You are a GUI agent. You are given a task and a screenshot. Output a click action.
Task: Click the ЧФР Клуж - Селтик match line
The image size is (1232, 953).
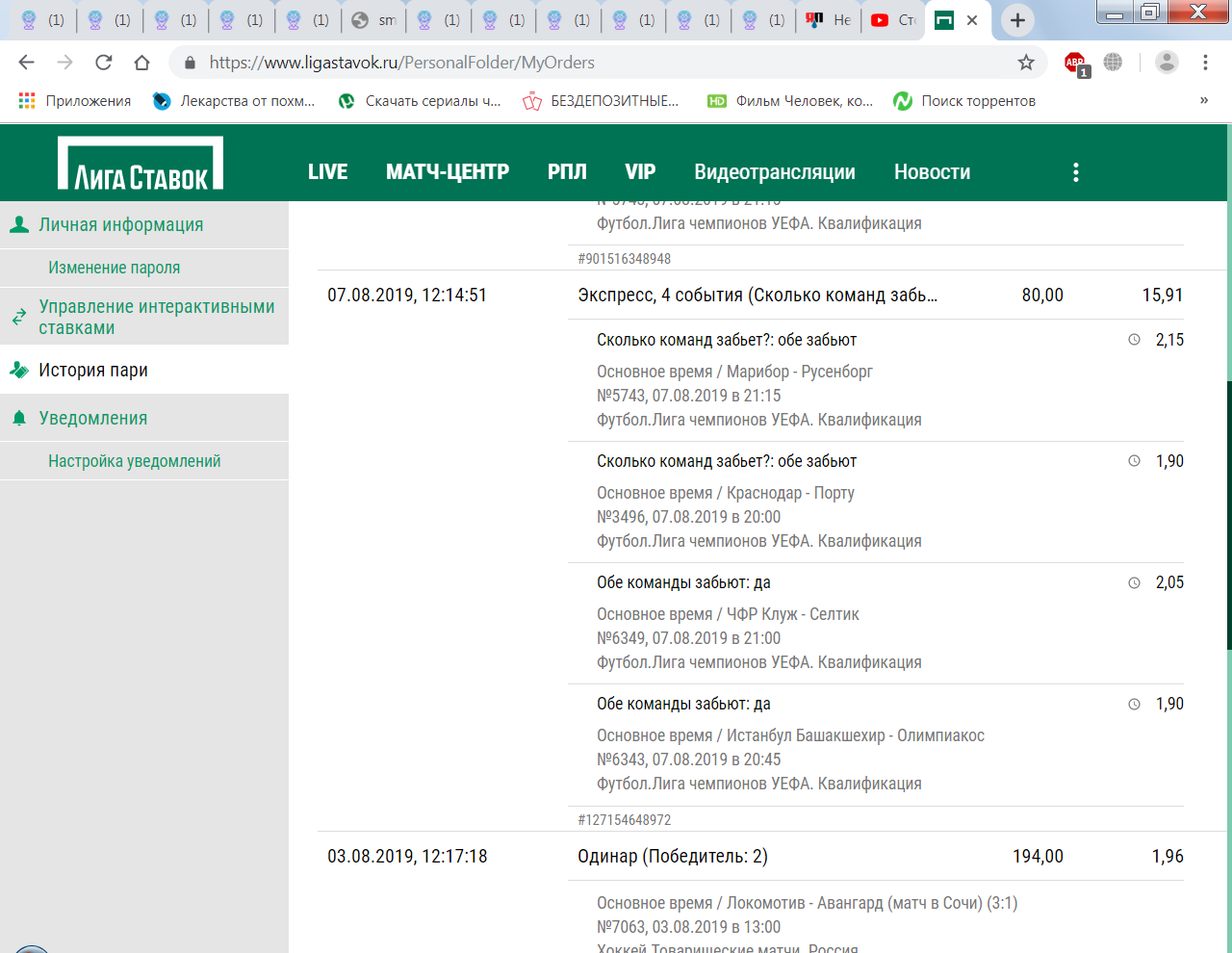coord(728,614)
